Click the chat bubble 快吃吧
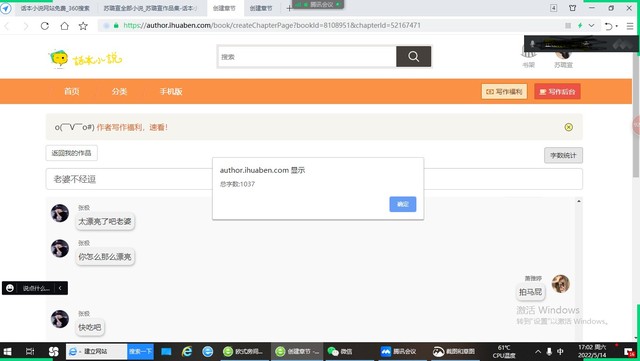 [90, 327]
